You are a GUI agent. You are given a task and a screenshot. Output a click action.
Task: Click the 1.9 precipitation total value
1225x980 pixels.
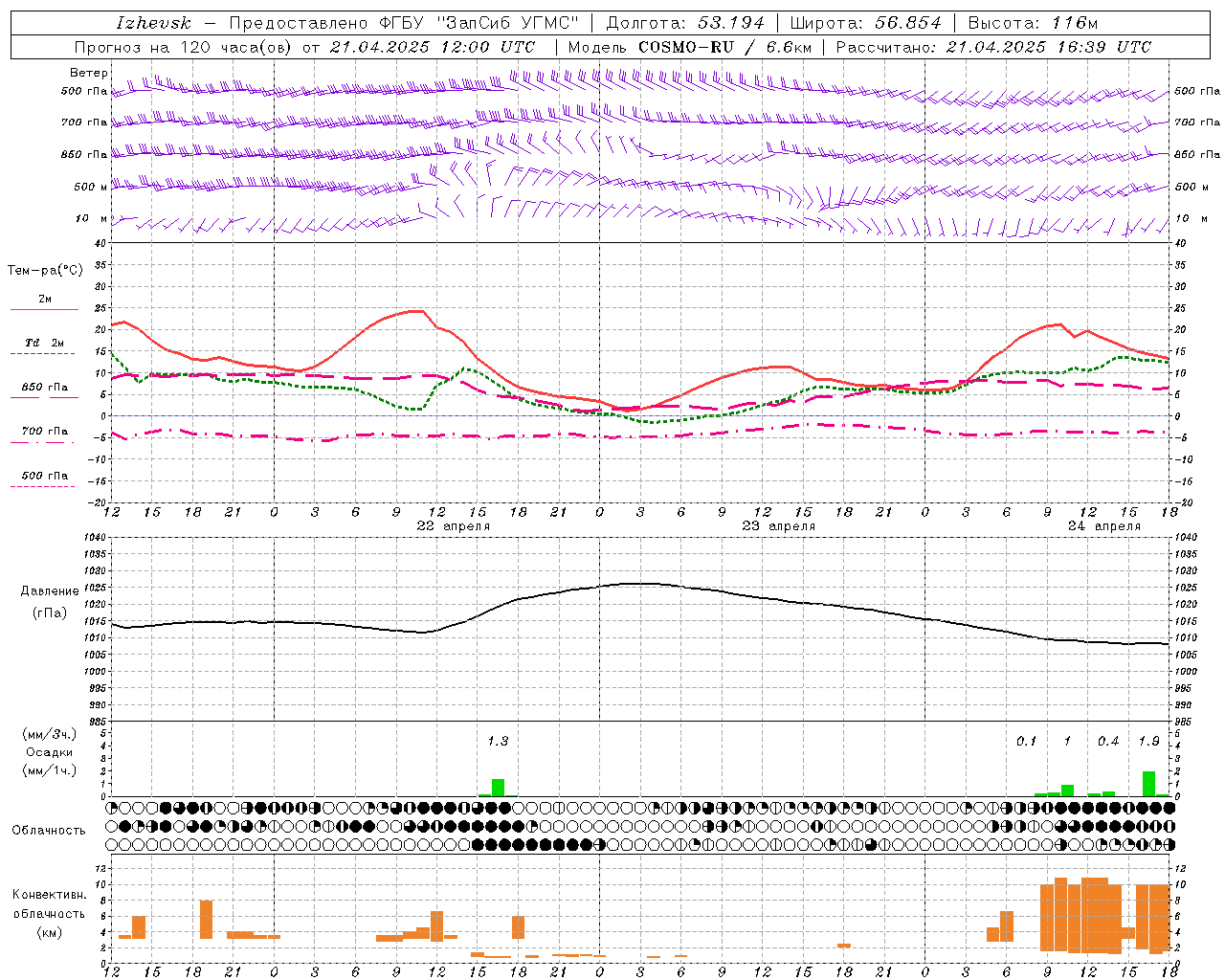(x=1148, y=741)
